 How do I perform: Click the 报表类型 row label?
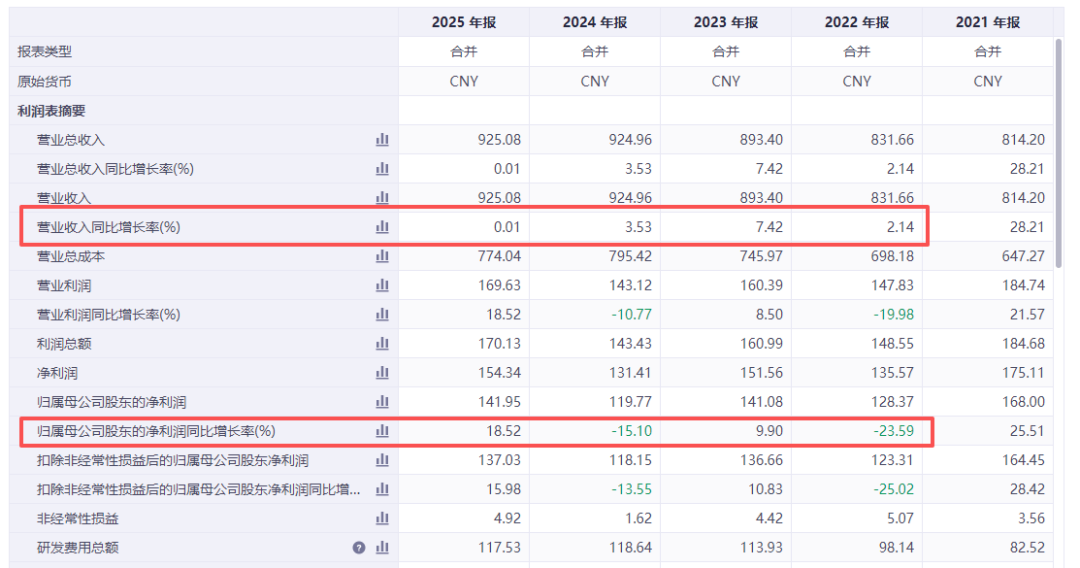44,52
